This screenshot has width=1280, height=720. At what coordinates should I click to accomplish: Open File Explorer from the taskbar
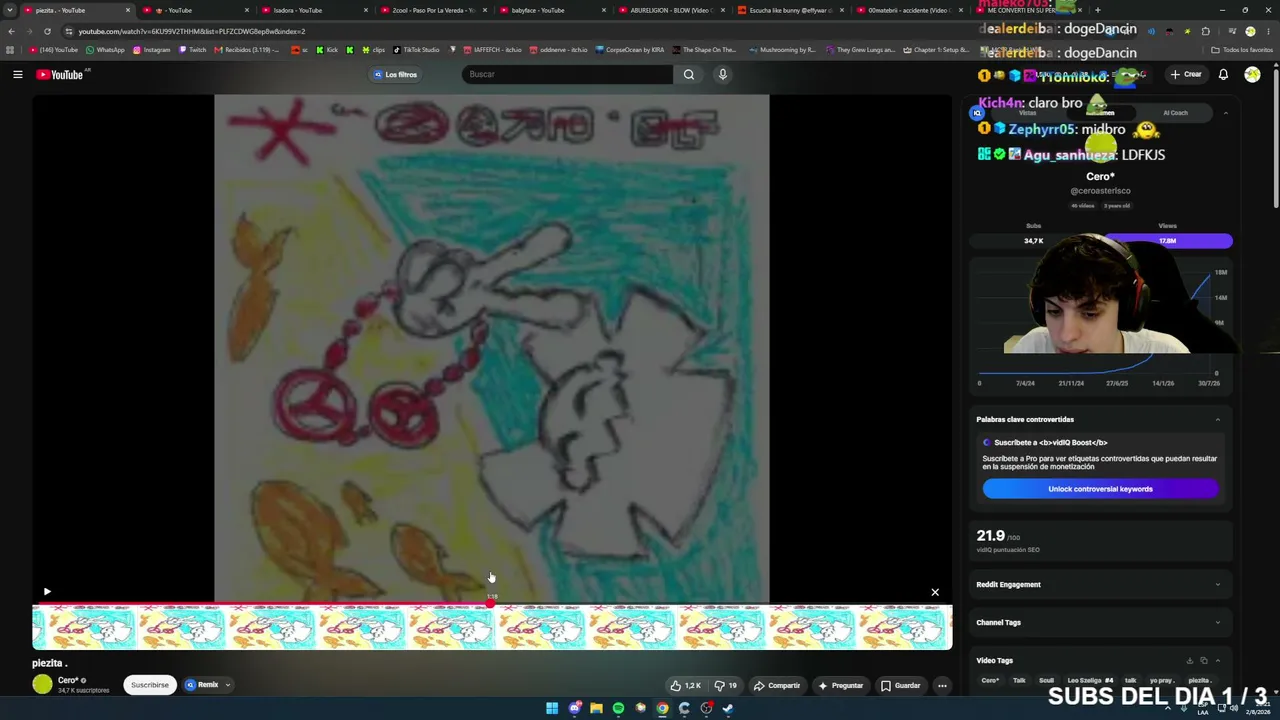pos(596,708)
